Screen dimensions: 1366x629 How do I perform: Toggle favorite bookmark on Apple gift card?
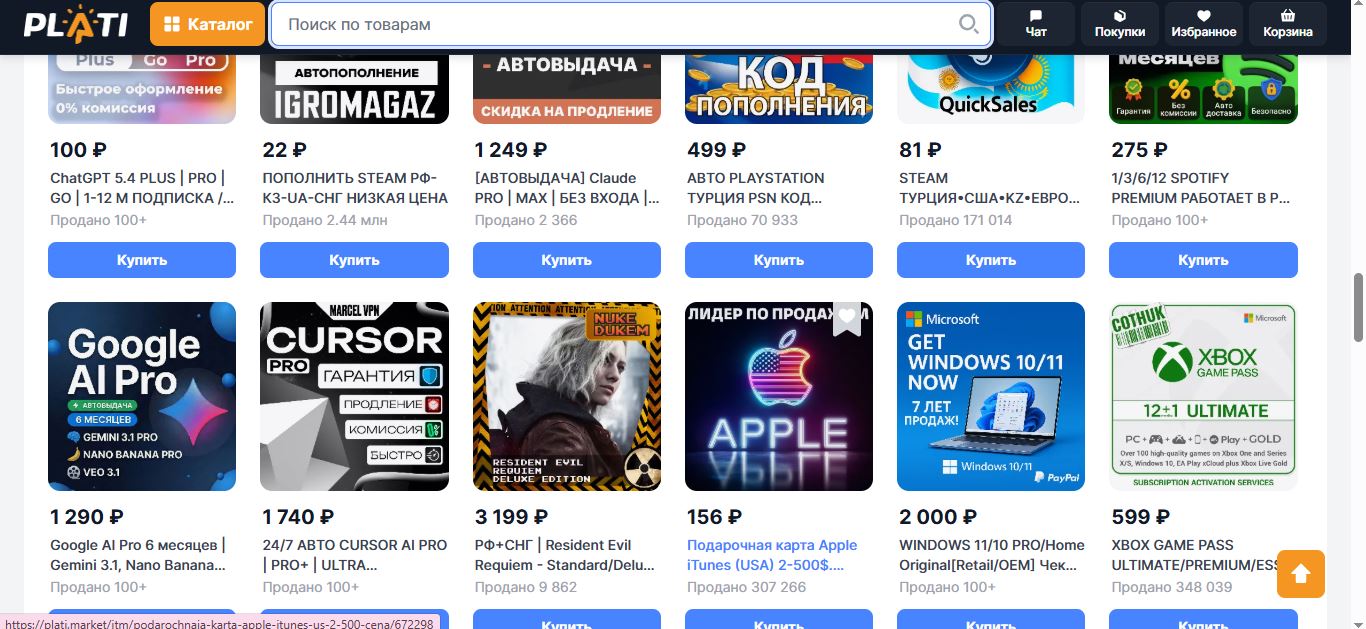(x=847, y=318)
